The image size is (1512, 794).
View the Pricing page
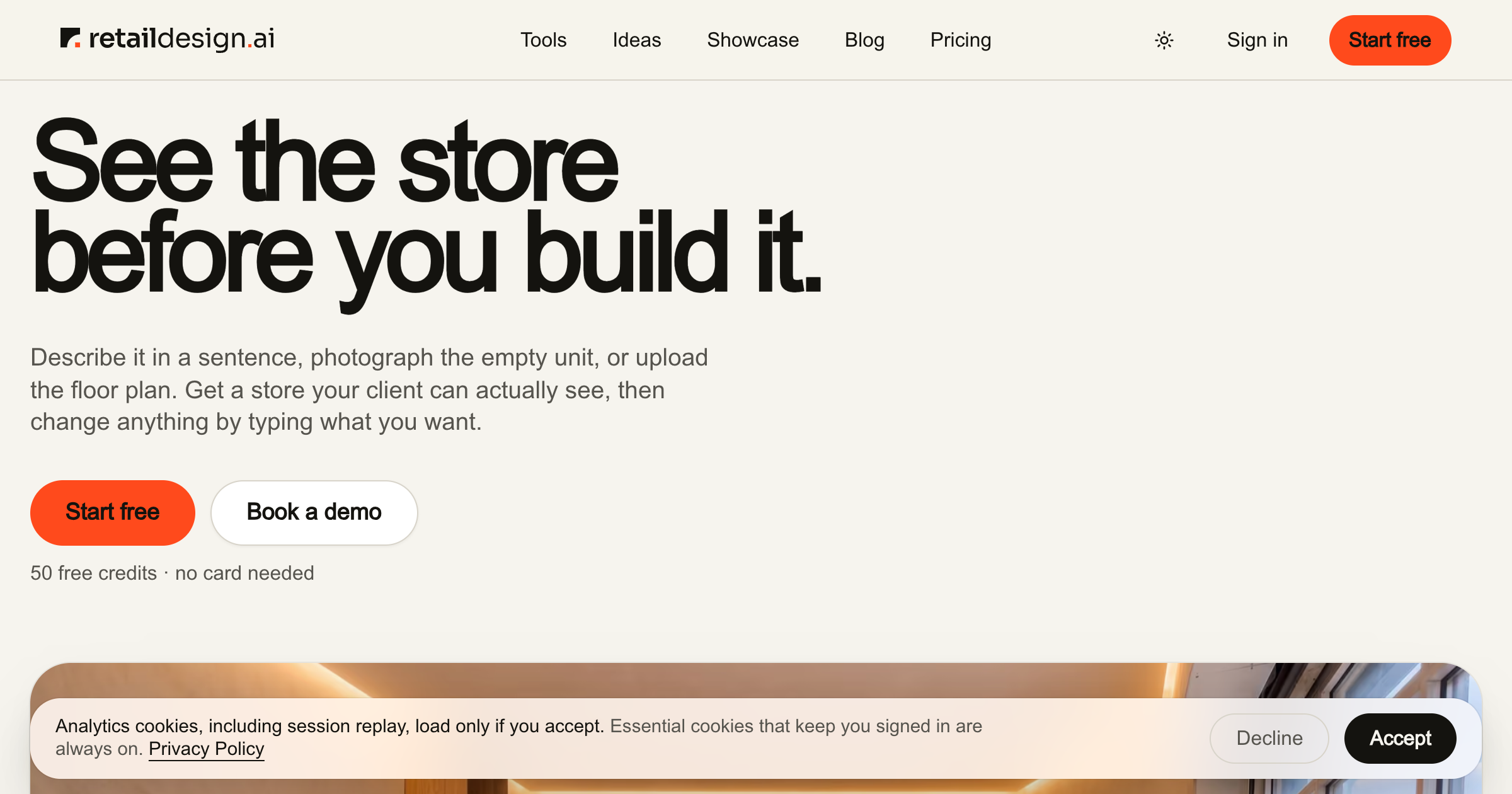(960, 40)
